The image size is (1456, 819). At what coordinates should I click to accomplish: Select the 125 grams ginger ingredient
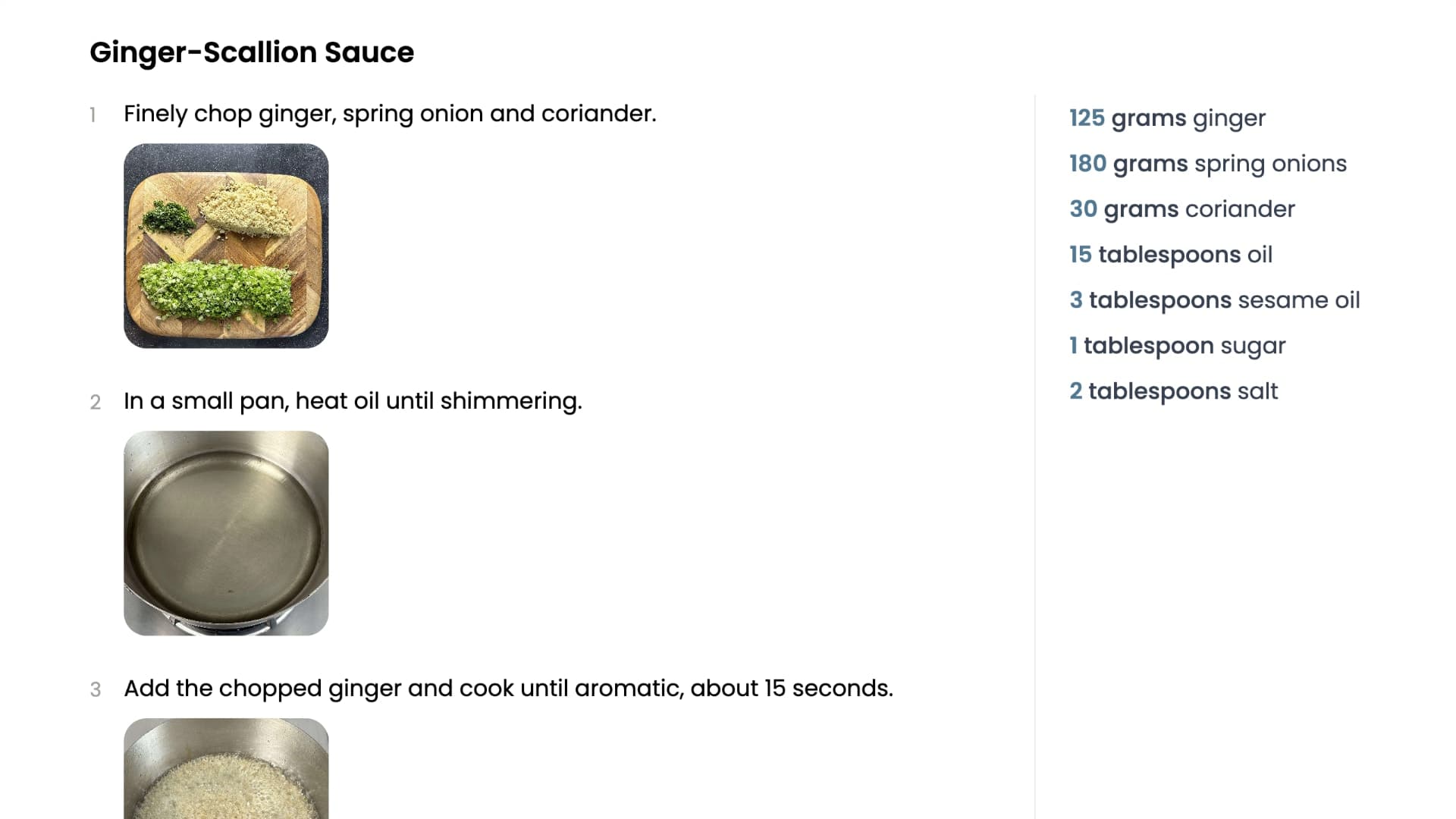1167,118
